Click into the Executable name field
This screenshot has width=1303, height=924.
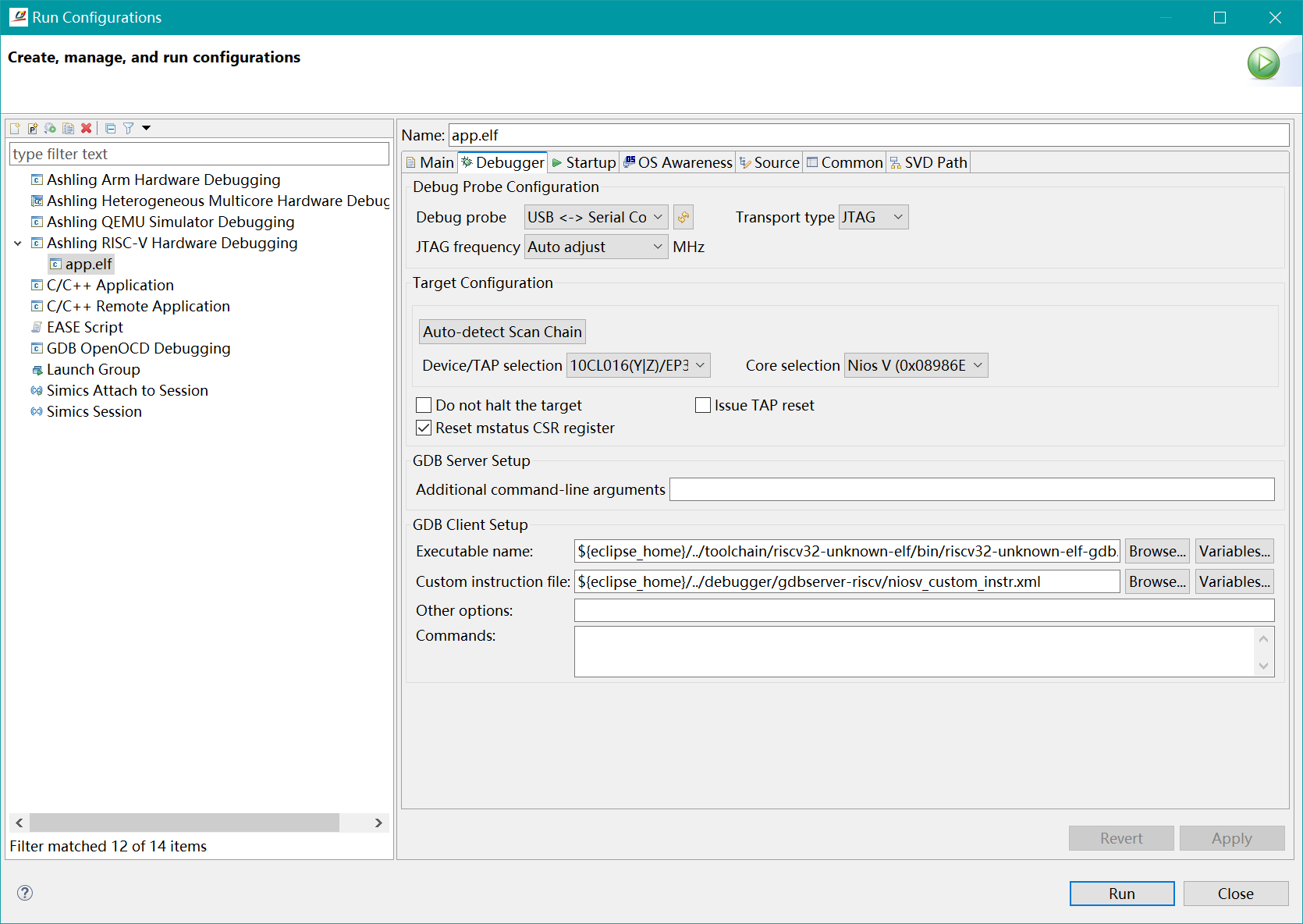847,551
